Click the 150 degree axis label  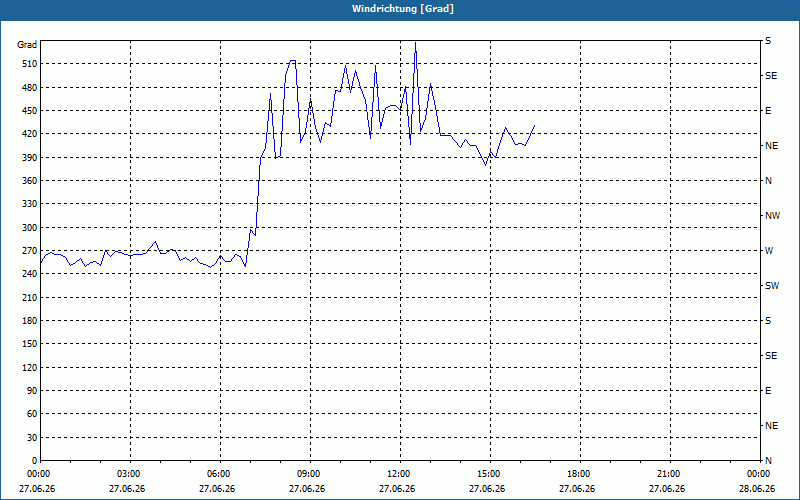point(29,344)
